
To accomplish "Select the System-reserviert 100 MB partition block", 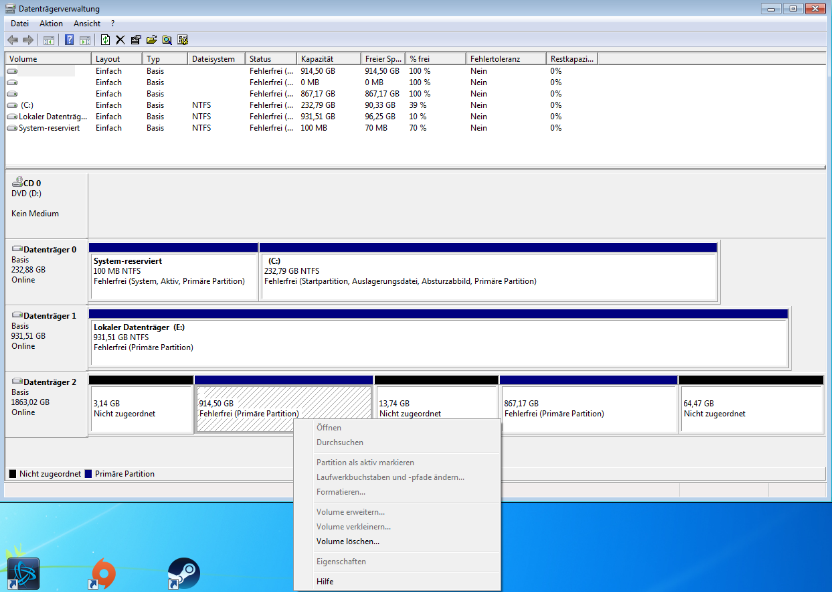I will point(173,272).
